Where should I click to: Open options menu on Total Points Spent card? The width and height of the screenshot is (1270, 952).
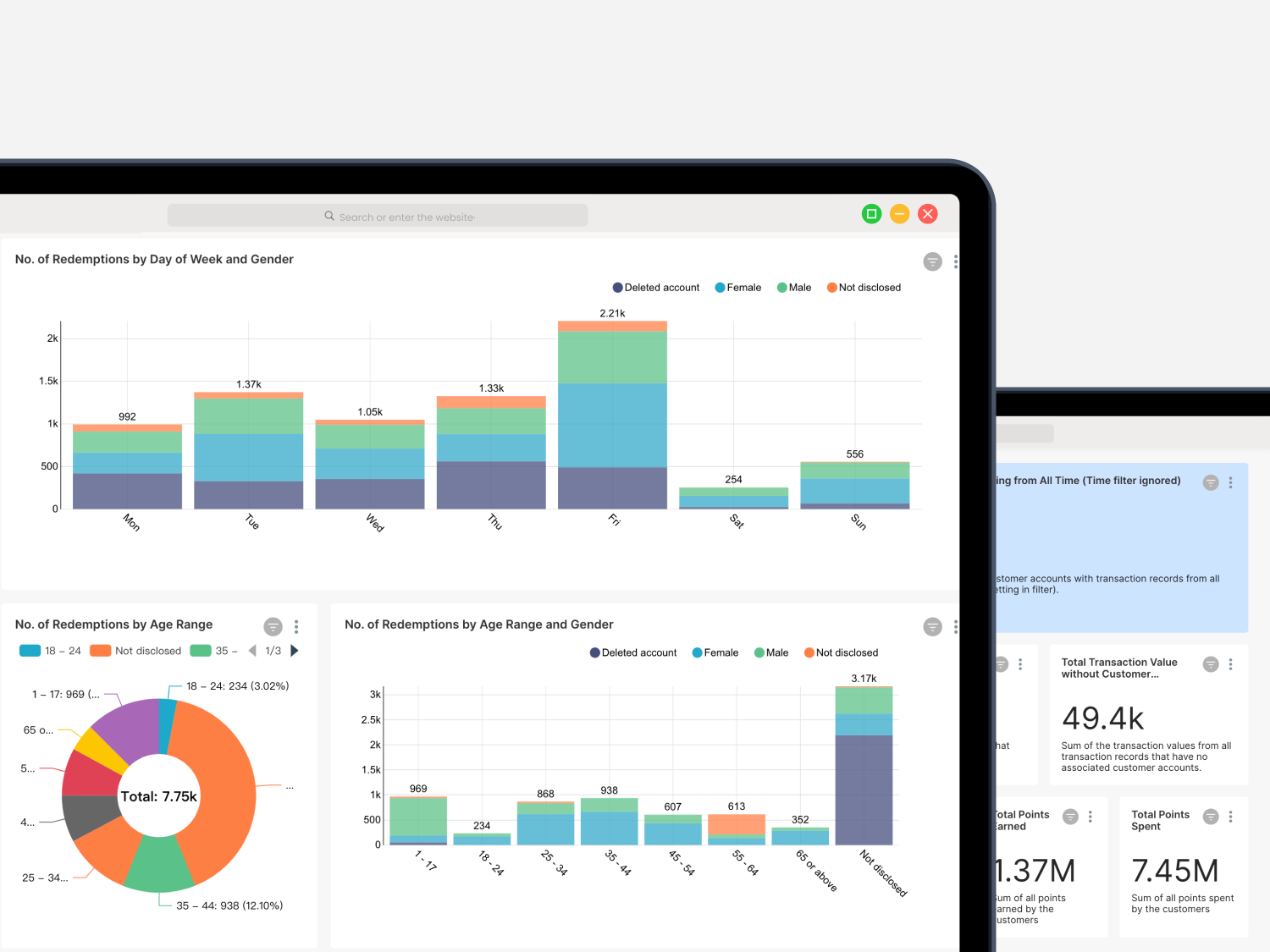click(1230, 817)
